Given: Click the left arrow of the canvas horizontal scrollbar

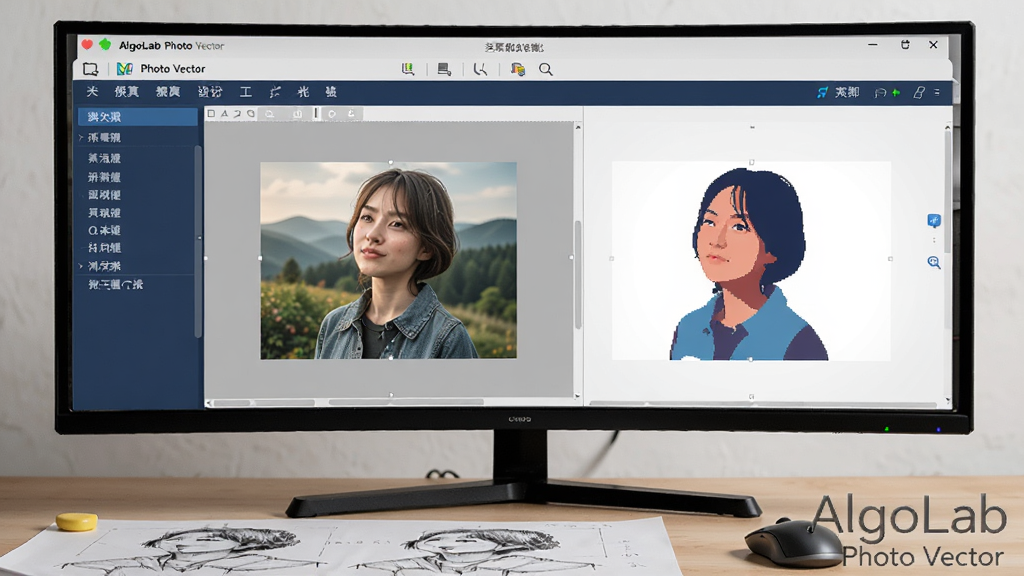Looking at the screenshot, I should click(208, 403).
